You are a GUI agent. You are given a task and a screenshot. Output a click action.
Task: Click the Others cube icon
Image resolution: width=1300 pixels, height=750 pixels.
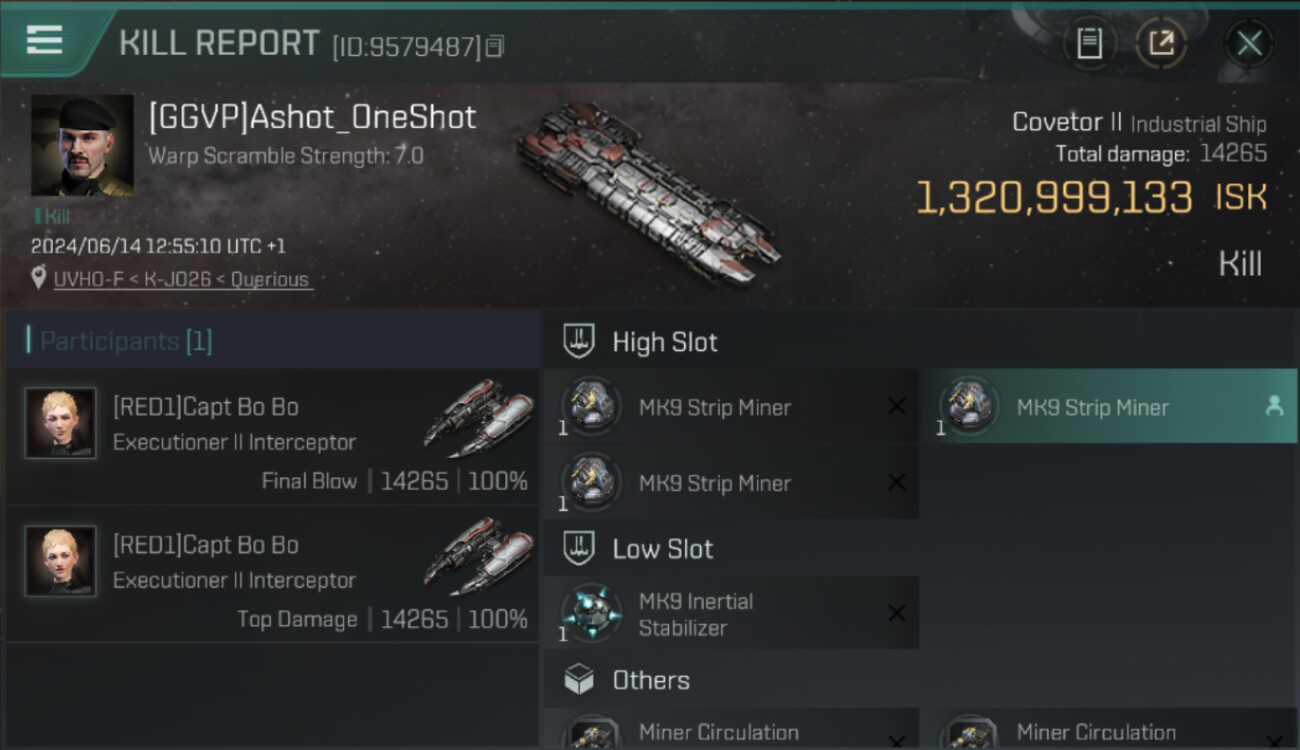tap(580, 680)
